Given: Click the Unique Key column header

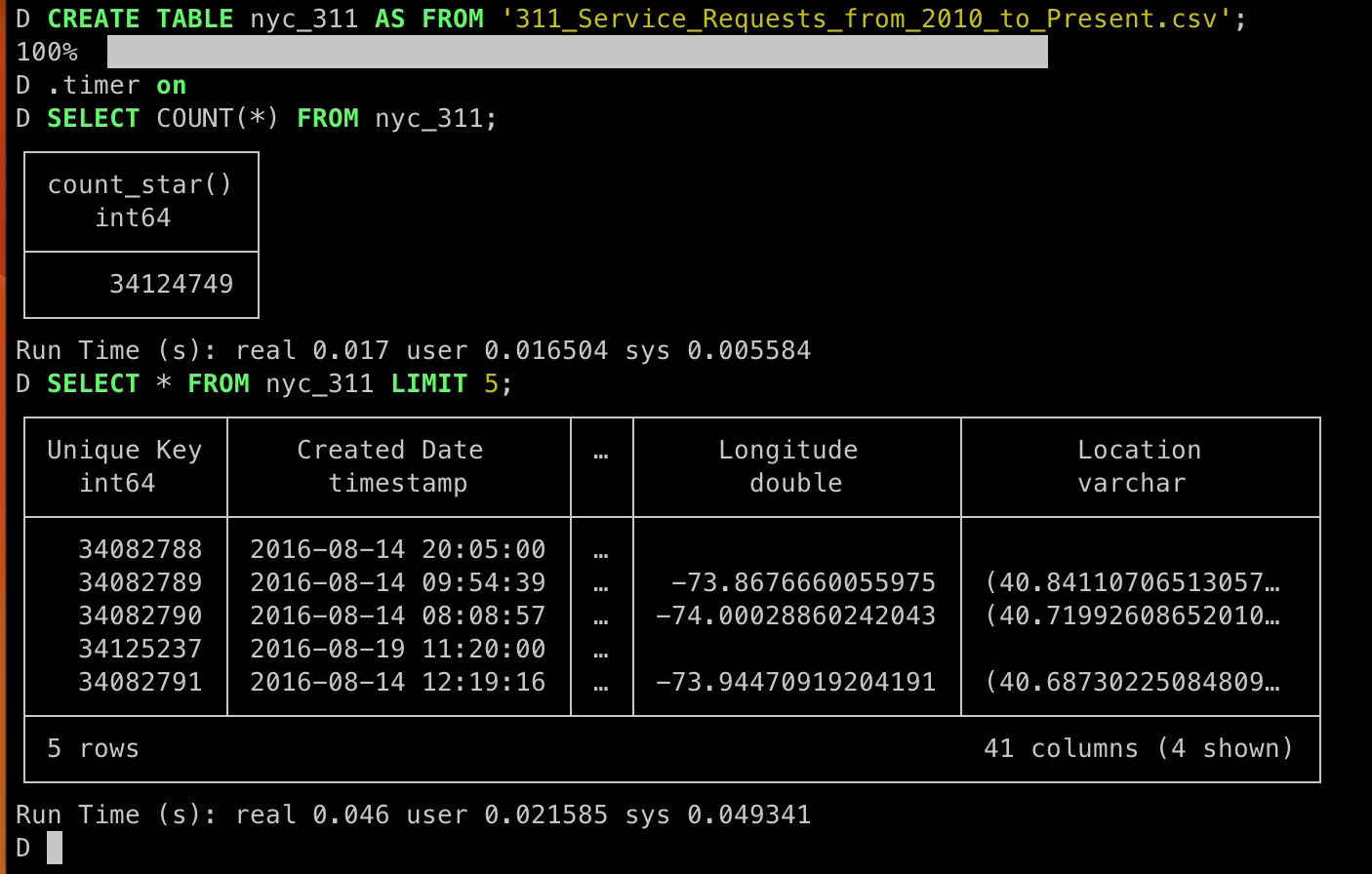Looking at the screenshot, I should (x=125, y=451).
